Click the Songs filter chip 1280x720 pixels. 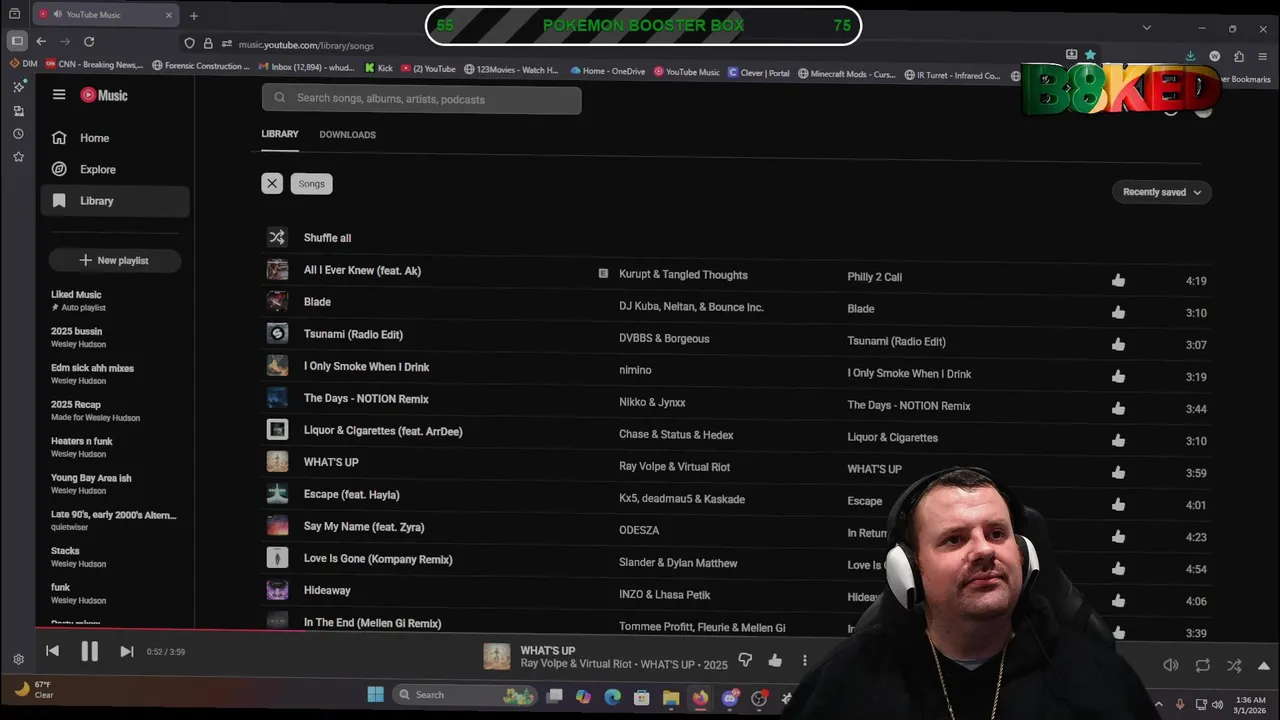pyautogui.click(x=311, y=184)
